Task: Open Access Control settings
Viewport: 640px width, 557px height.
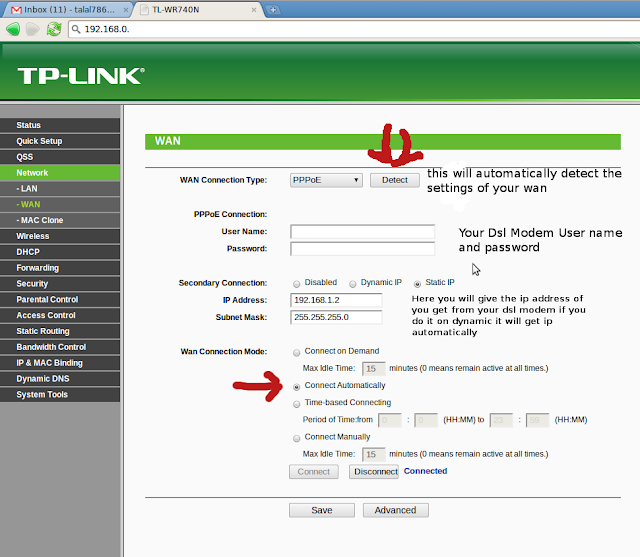Action: coord(60,315)
